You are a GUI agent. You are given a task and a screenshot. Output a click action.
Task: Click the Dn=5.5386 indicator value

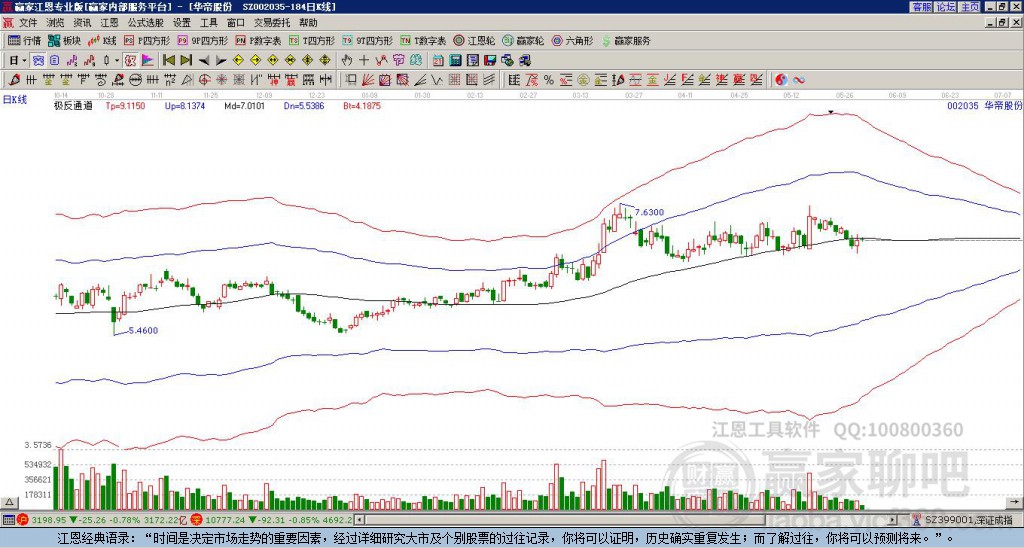click(304, 105)
